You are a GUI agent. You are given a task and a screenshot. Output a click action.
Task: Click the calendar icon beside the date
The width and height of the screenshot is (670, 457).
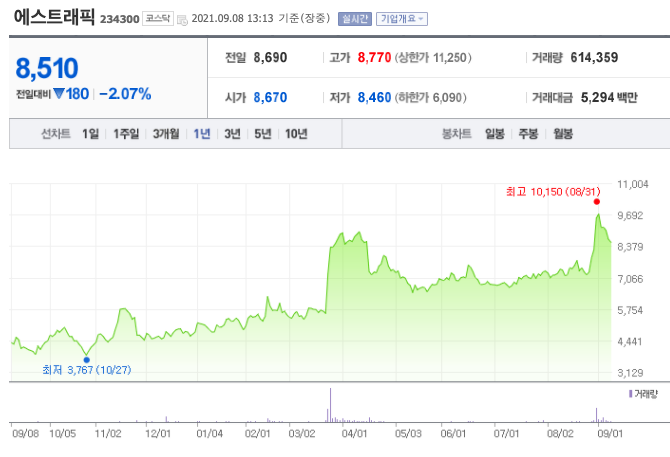point(182,20)
